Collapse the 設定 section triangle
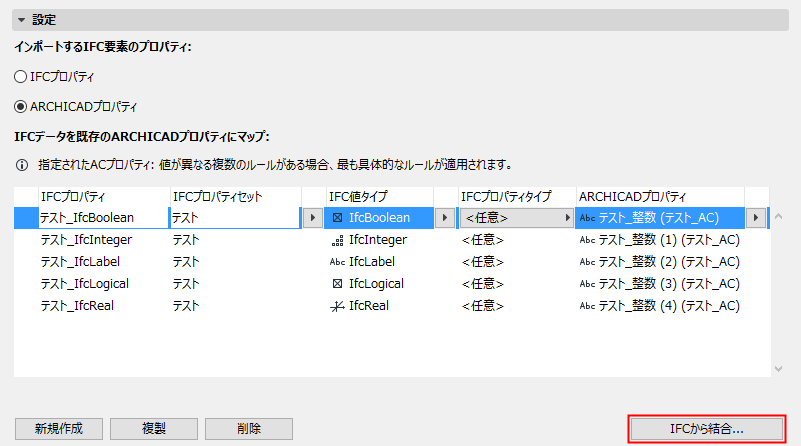 pos(21,20)
